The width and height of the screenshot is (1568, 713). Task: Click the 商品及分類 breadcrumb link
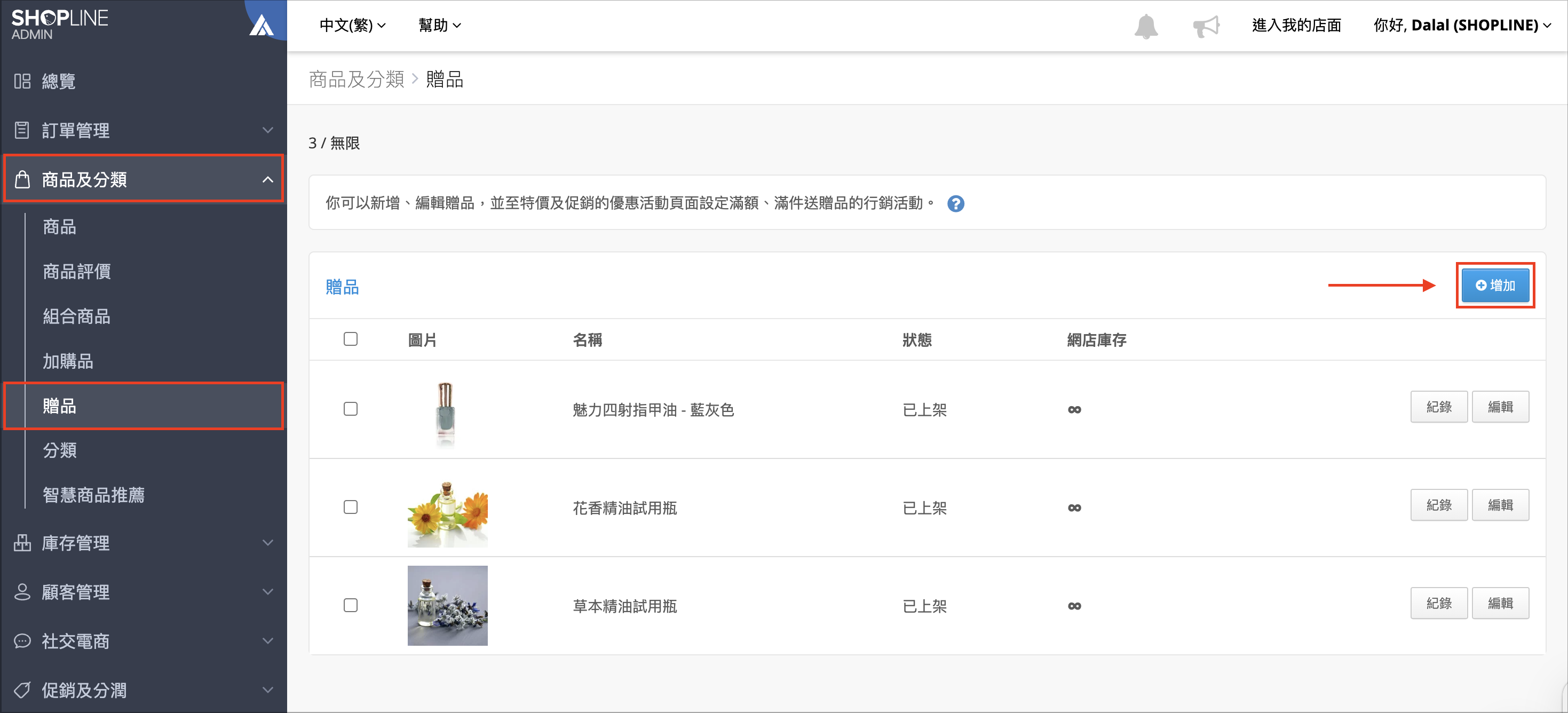point(356,79)
